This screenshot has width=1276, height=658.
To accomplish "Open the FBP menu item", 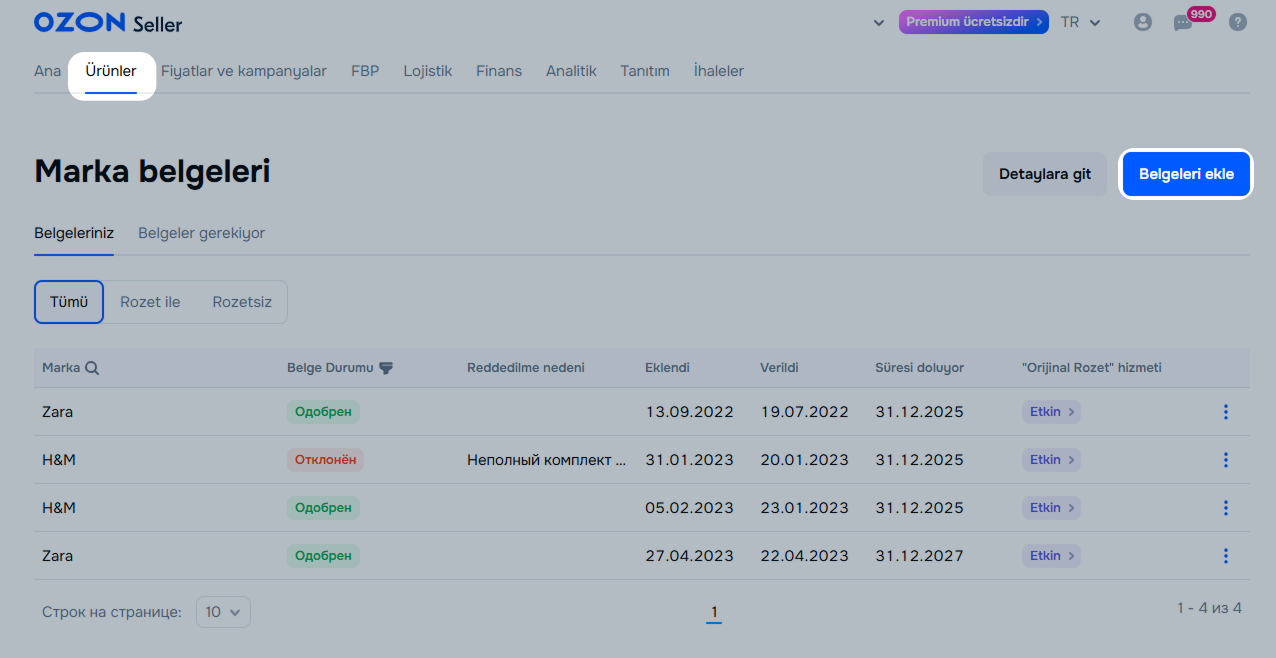I will (365, 71).
